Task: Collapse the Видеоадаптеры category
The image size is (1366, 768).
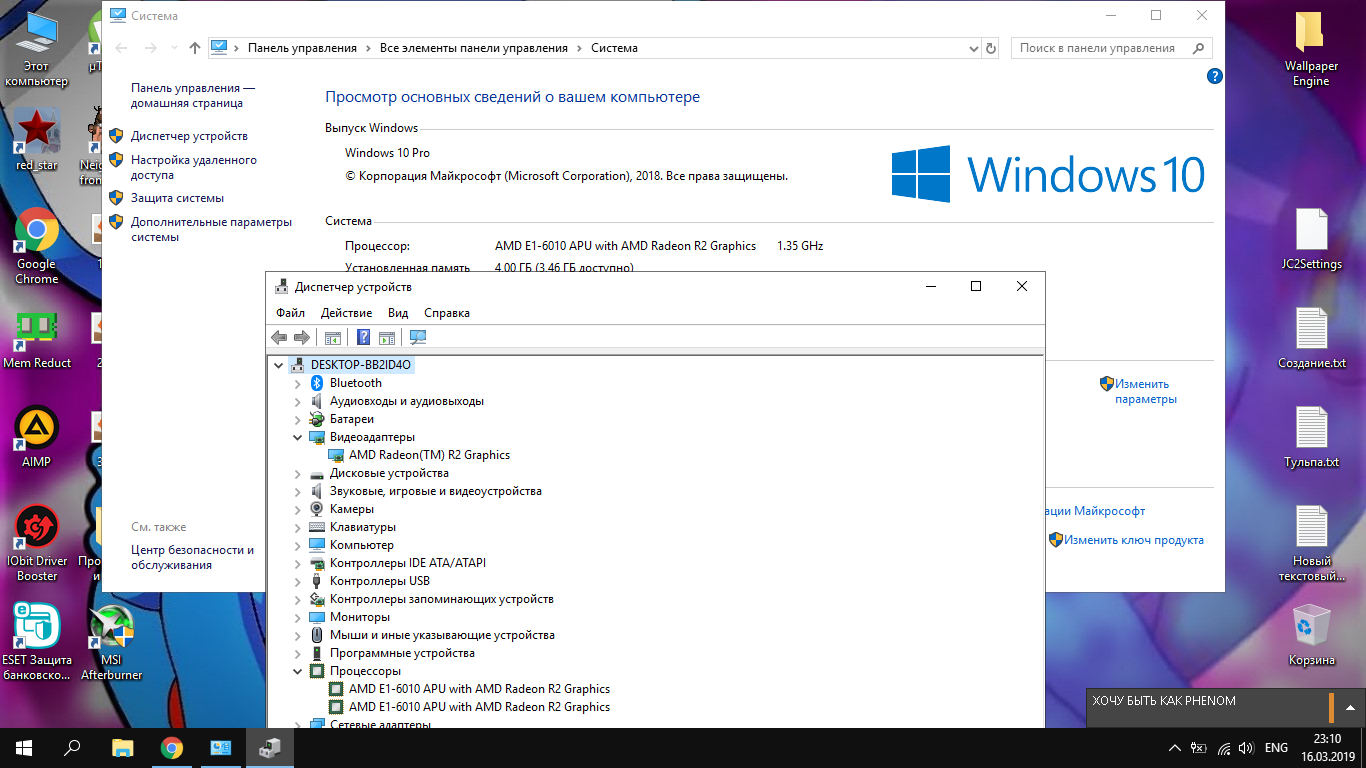Action: pos(297,437)
